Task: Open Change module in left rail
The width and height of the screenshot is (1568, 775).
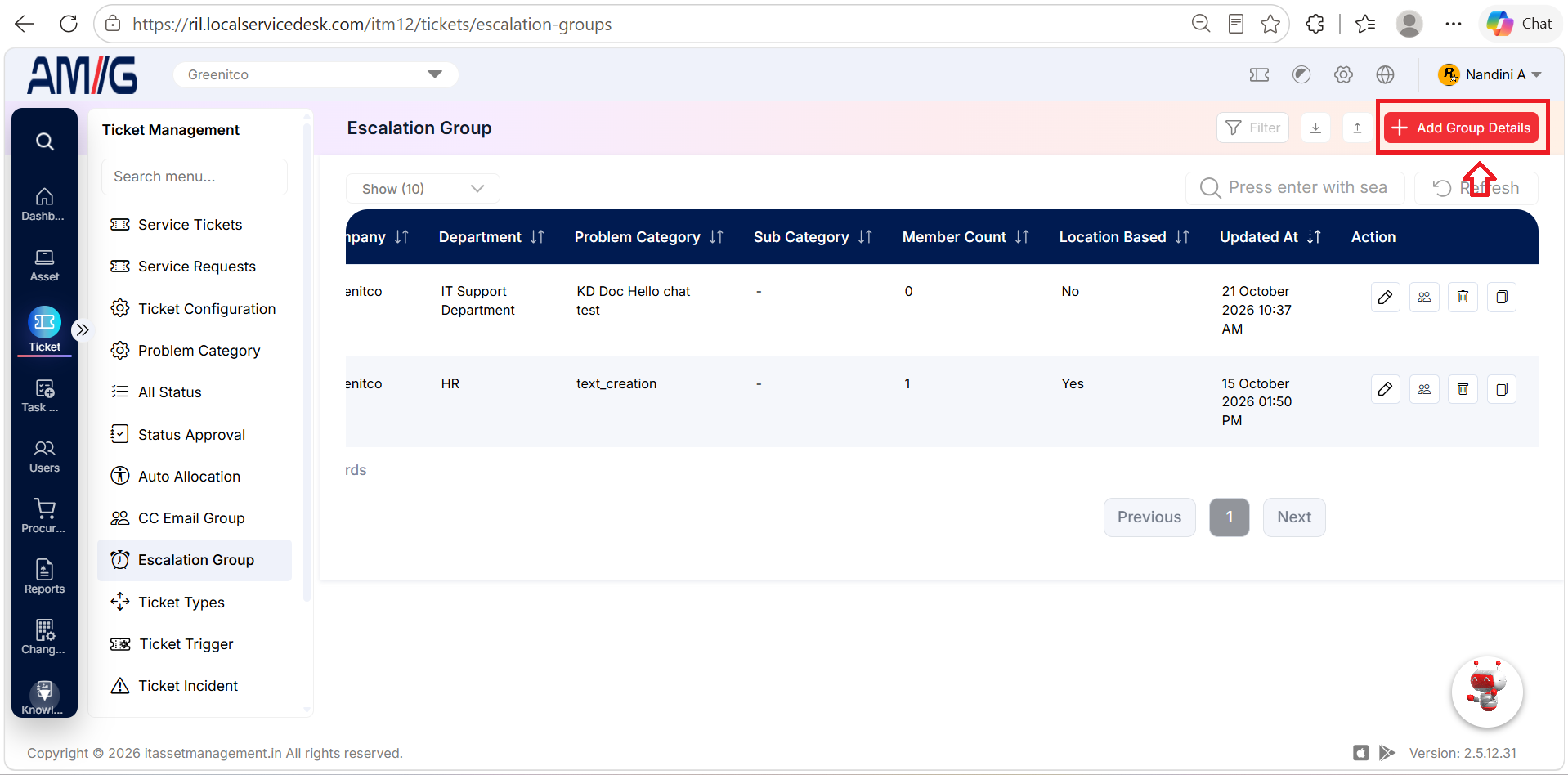Action: click(x=44, y=638)
